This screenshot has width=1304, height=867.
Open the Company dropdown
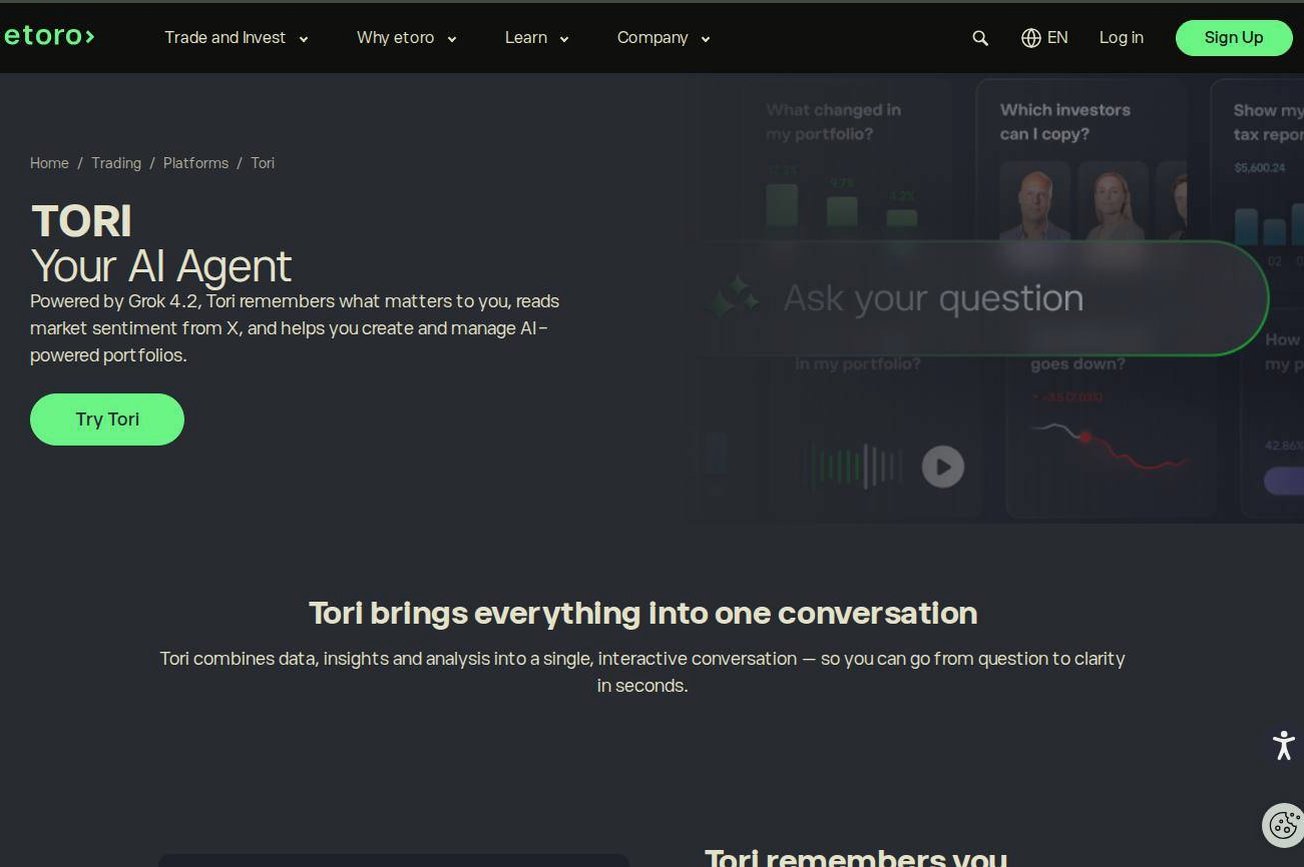pos(663,38)
